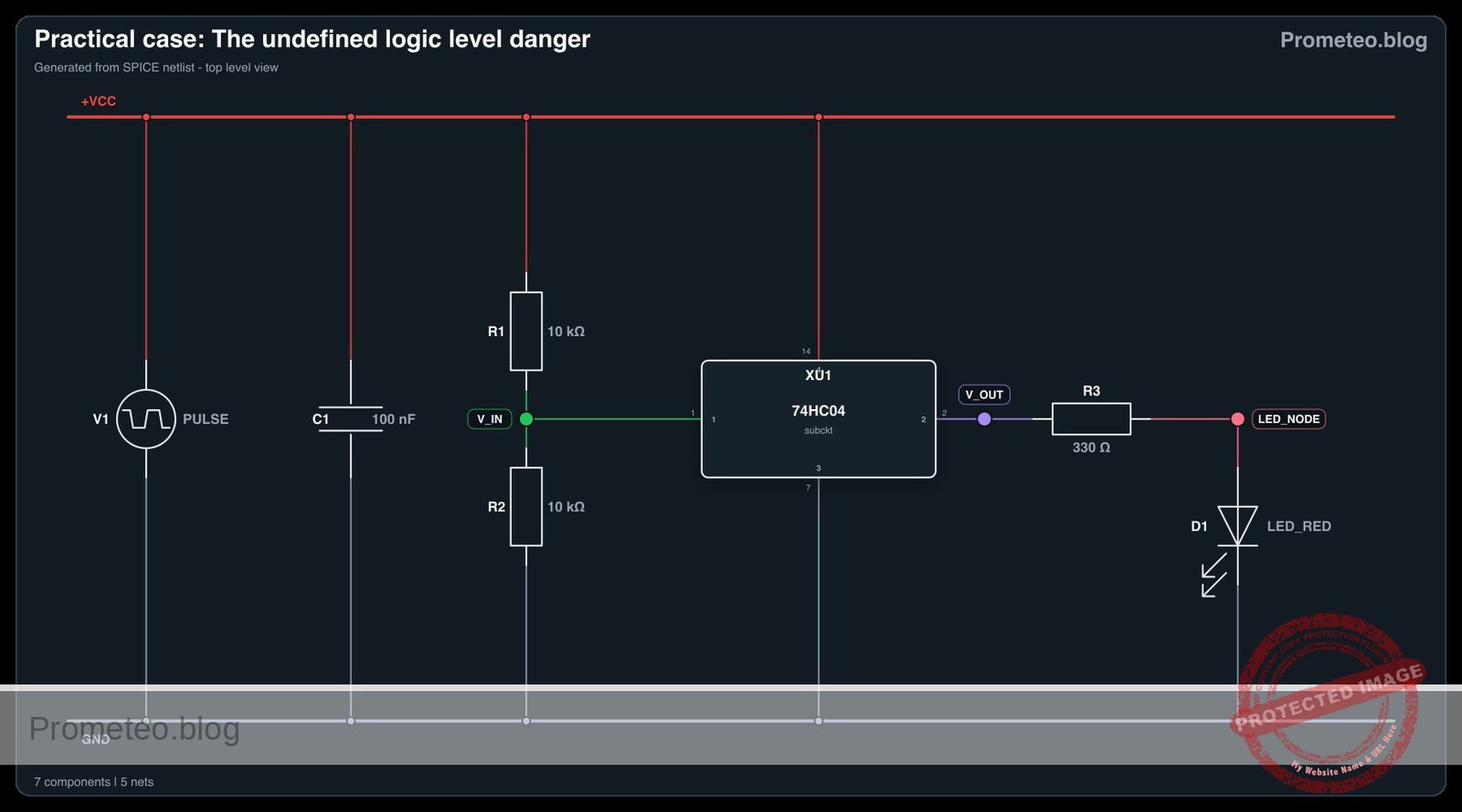Click the VCC rail junction above V1
Screen dimensions: 1462x812
pos(146,117)
